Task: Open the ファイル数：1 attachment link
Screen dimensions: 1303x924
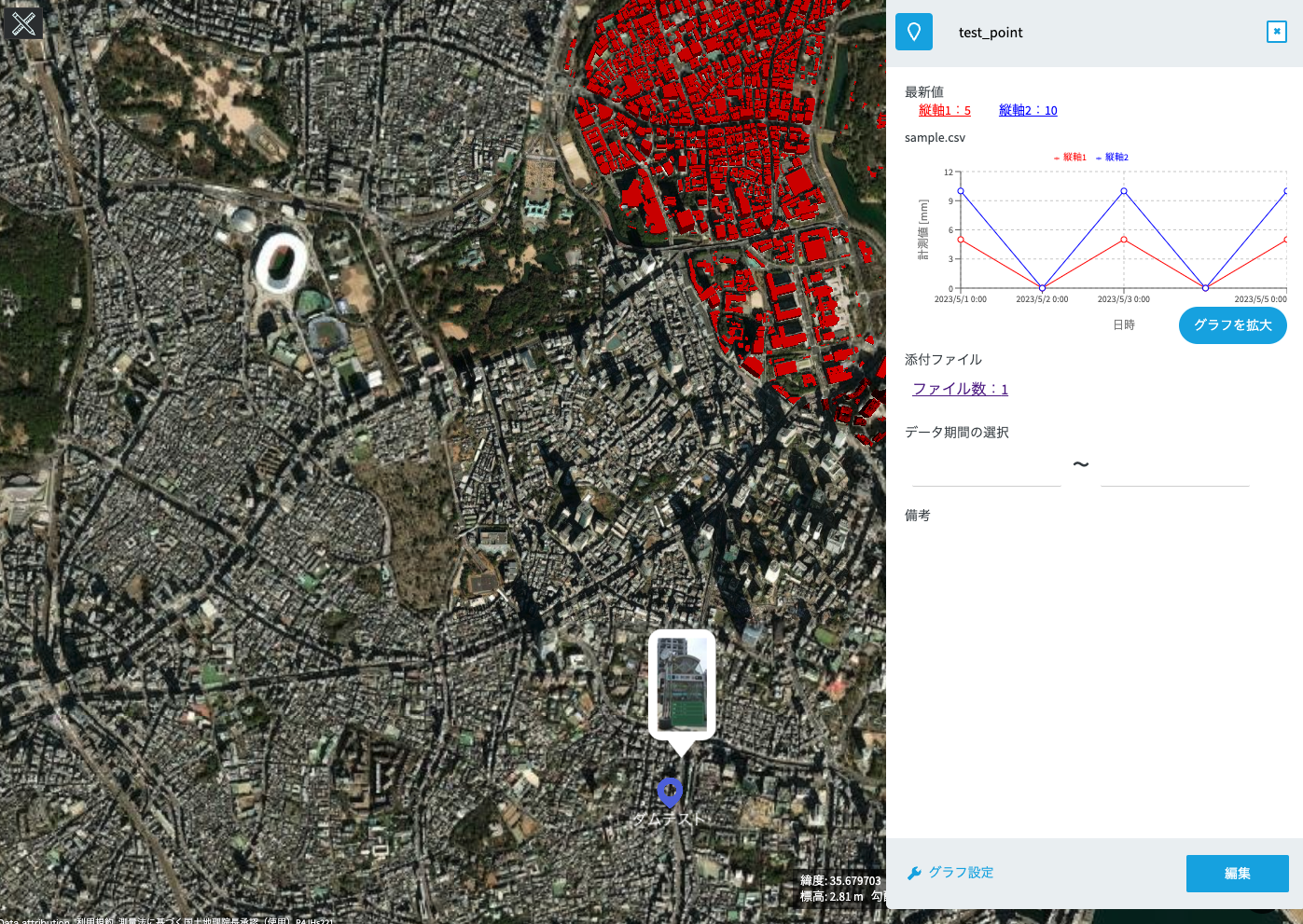Action: click(x=960, y=389)
